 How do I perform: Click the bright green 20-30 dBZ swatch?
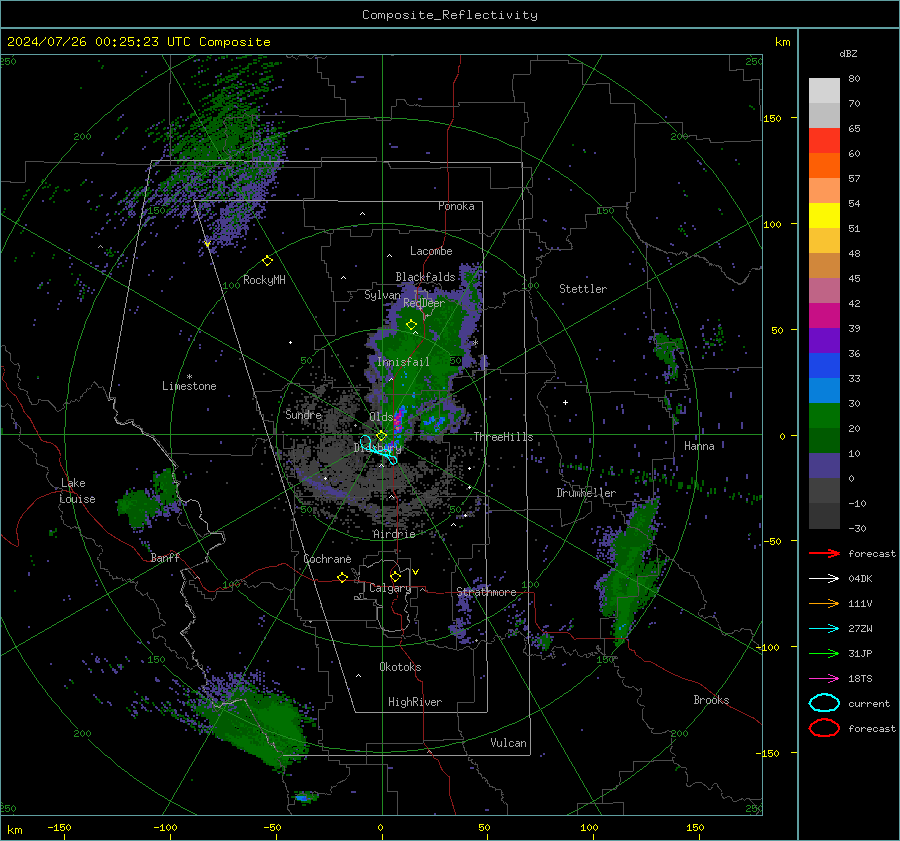[824, 416]
